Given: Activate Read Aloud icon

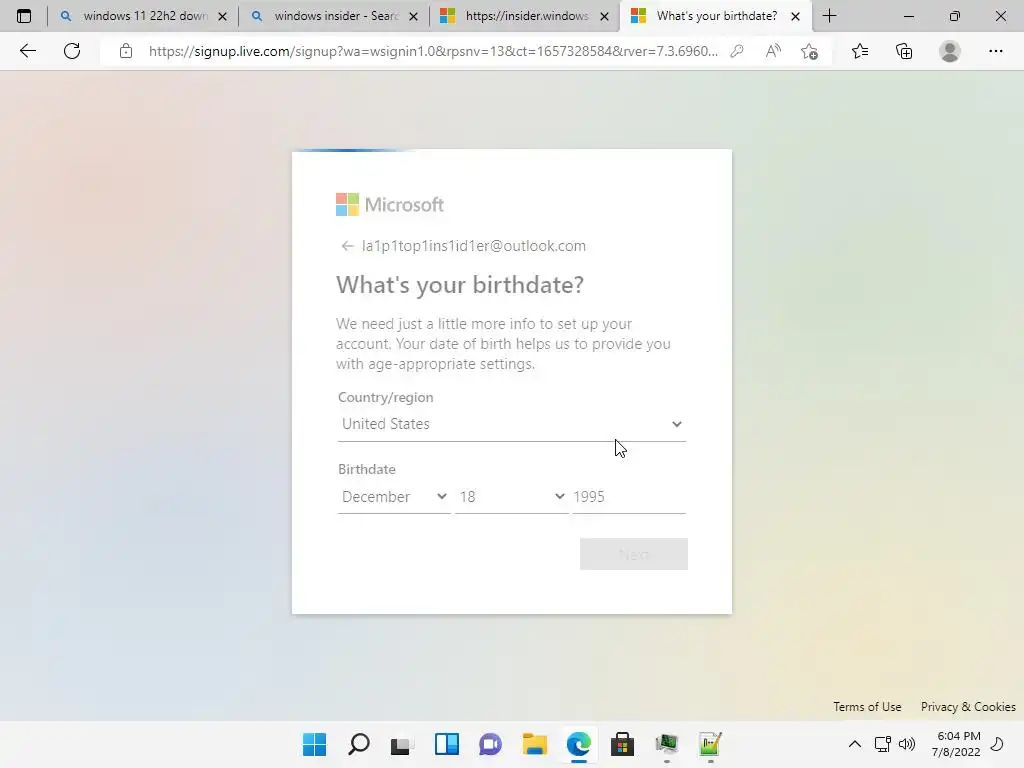Looking at the screenshot, I should [773, 51].
